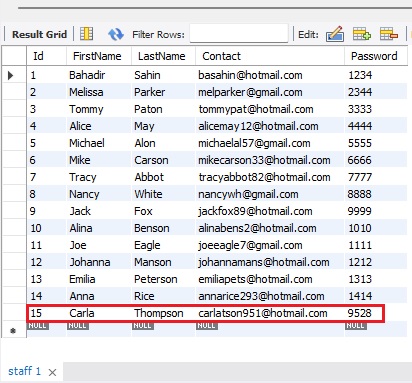Click into the Filter Rows input field
Screen dimensions: 412x383
[239, 34]
